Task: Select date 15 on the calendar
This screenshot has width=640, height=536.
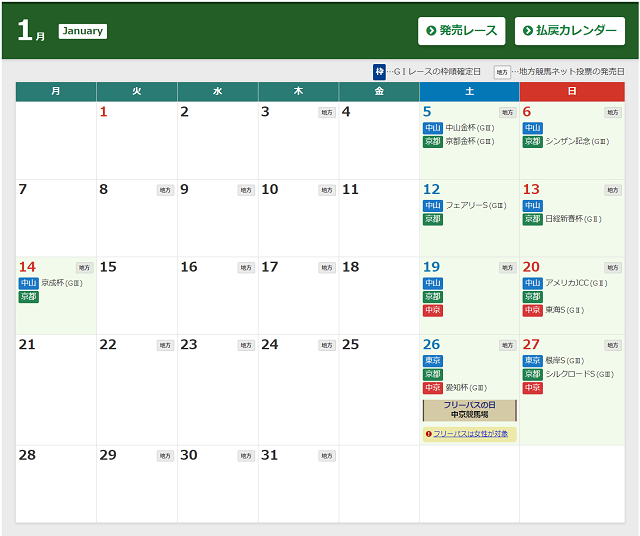Action: pos(108,267)
